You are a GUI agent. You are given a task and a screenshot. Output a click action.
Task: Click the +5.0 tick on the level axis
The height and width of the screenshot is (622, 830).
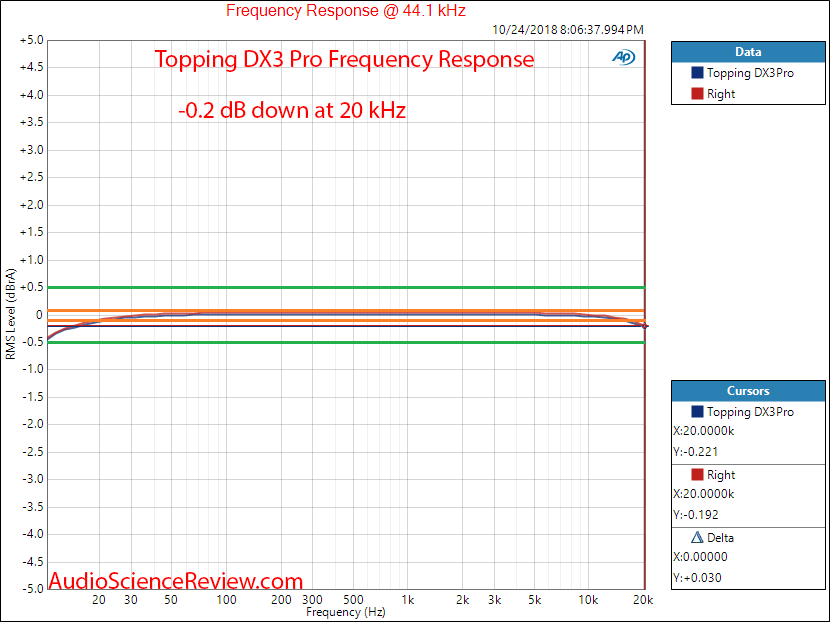coord(31,40)
